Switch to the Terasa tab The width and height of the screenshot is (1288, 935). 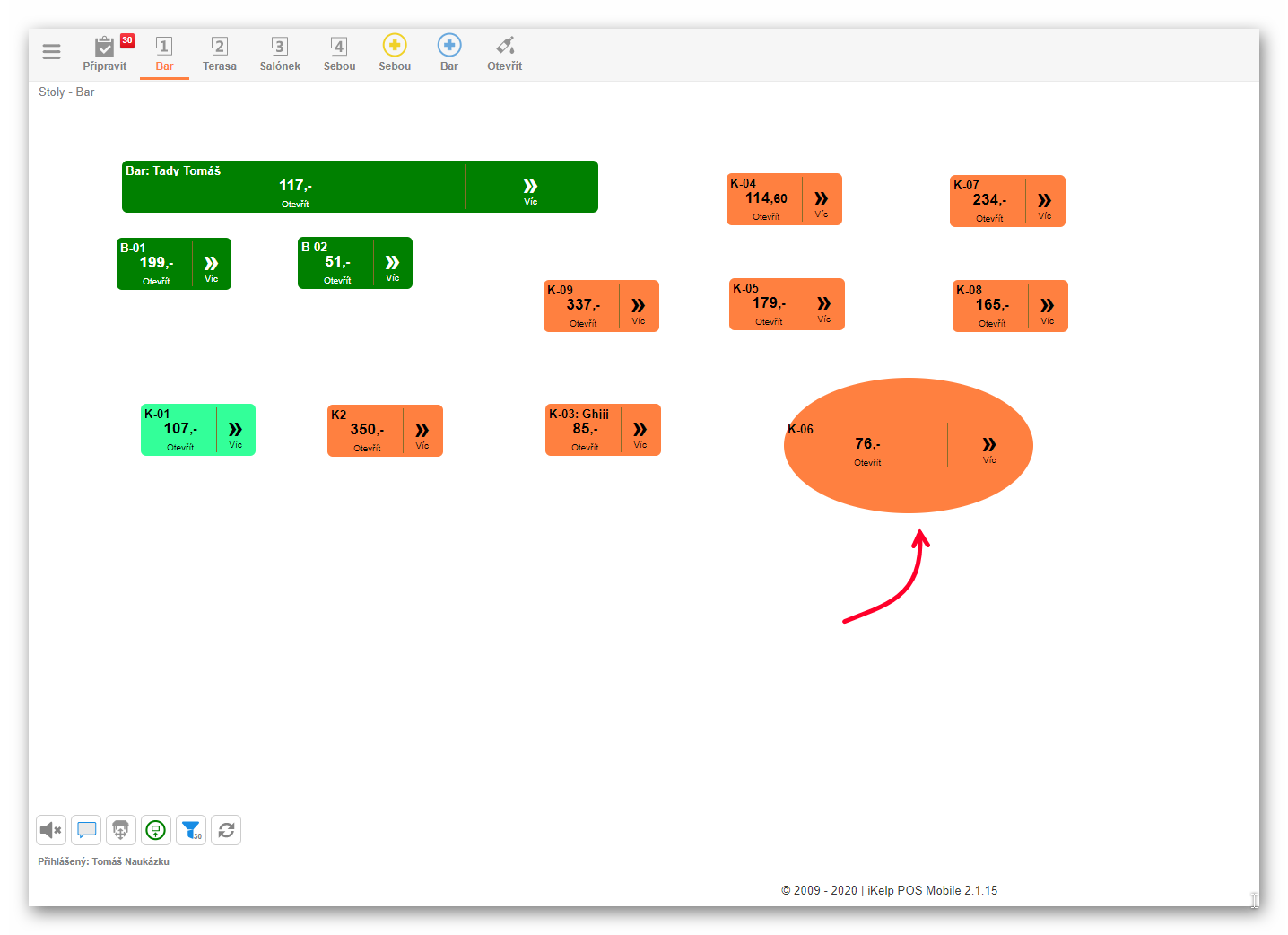pos(220,53)
